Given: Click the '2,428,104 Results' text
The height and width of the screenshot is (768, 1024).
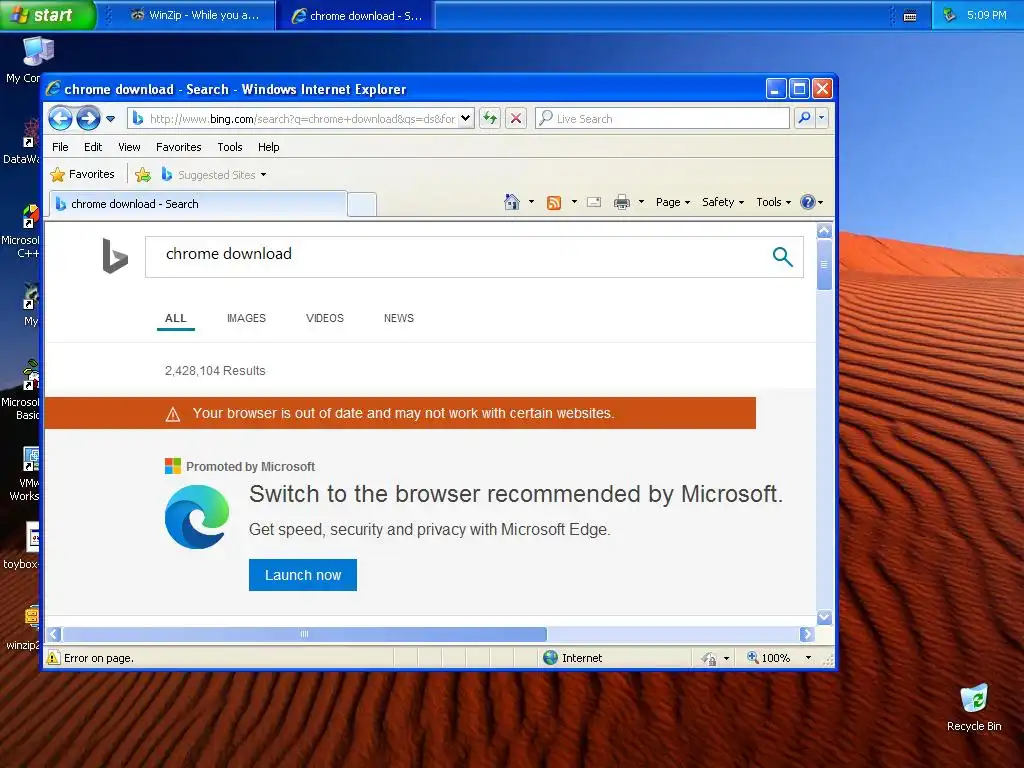Looking at the screenshot, I should point(215,371).
